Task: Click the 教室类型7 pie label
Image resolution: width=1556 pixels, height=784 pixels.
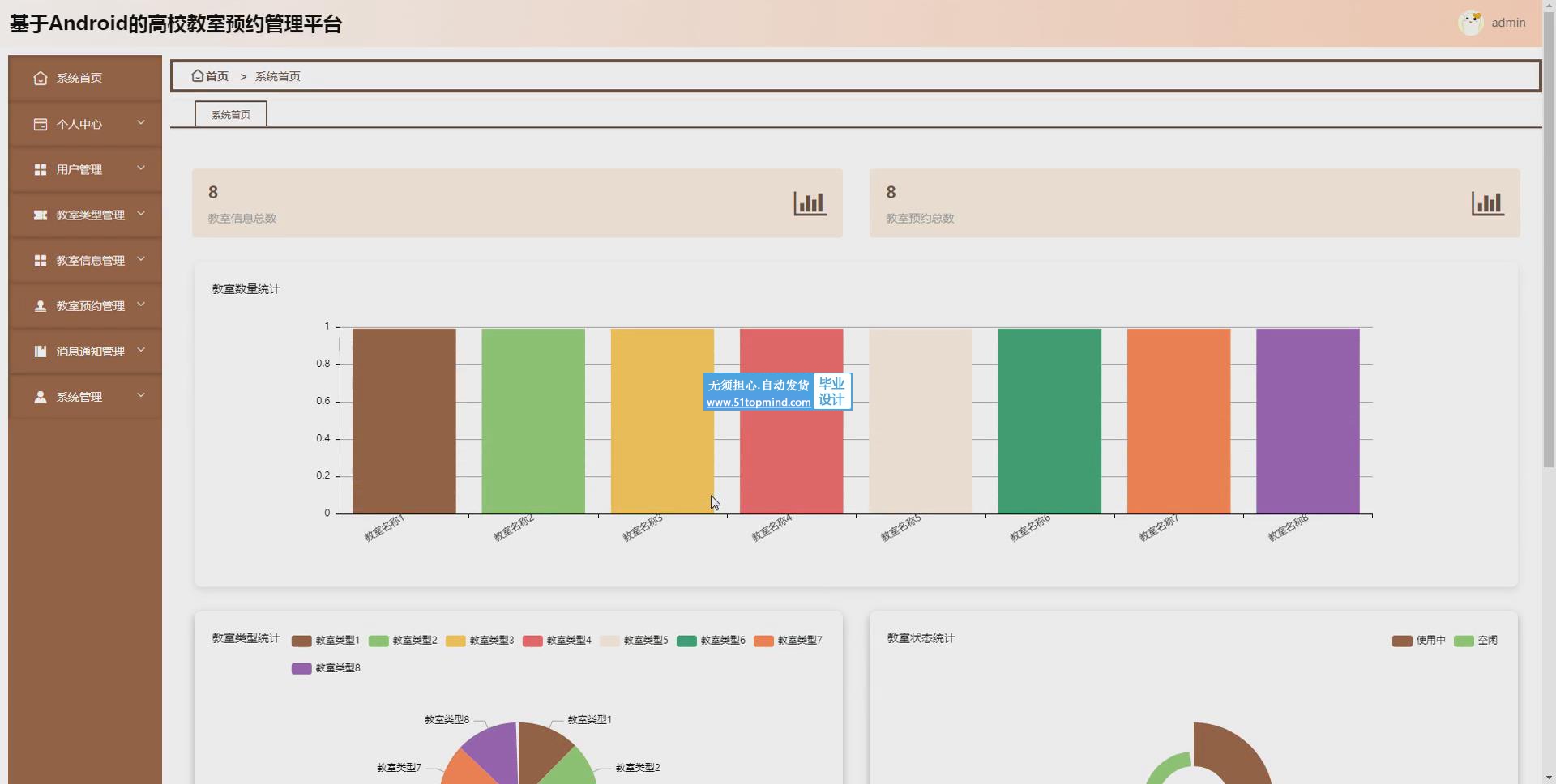Action: coord(399,768)
